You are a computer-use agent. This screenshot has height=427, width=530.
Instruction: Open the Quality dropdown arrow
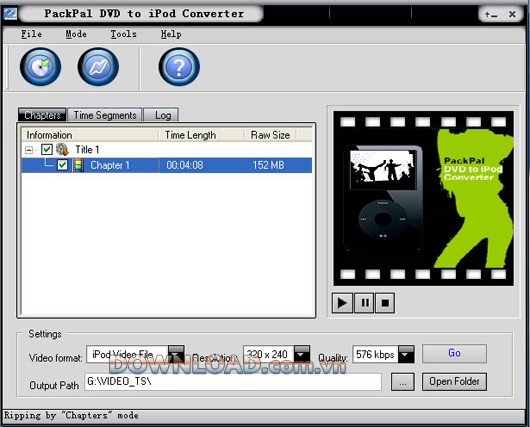click(x=406, y=354)
